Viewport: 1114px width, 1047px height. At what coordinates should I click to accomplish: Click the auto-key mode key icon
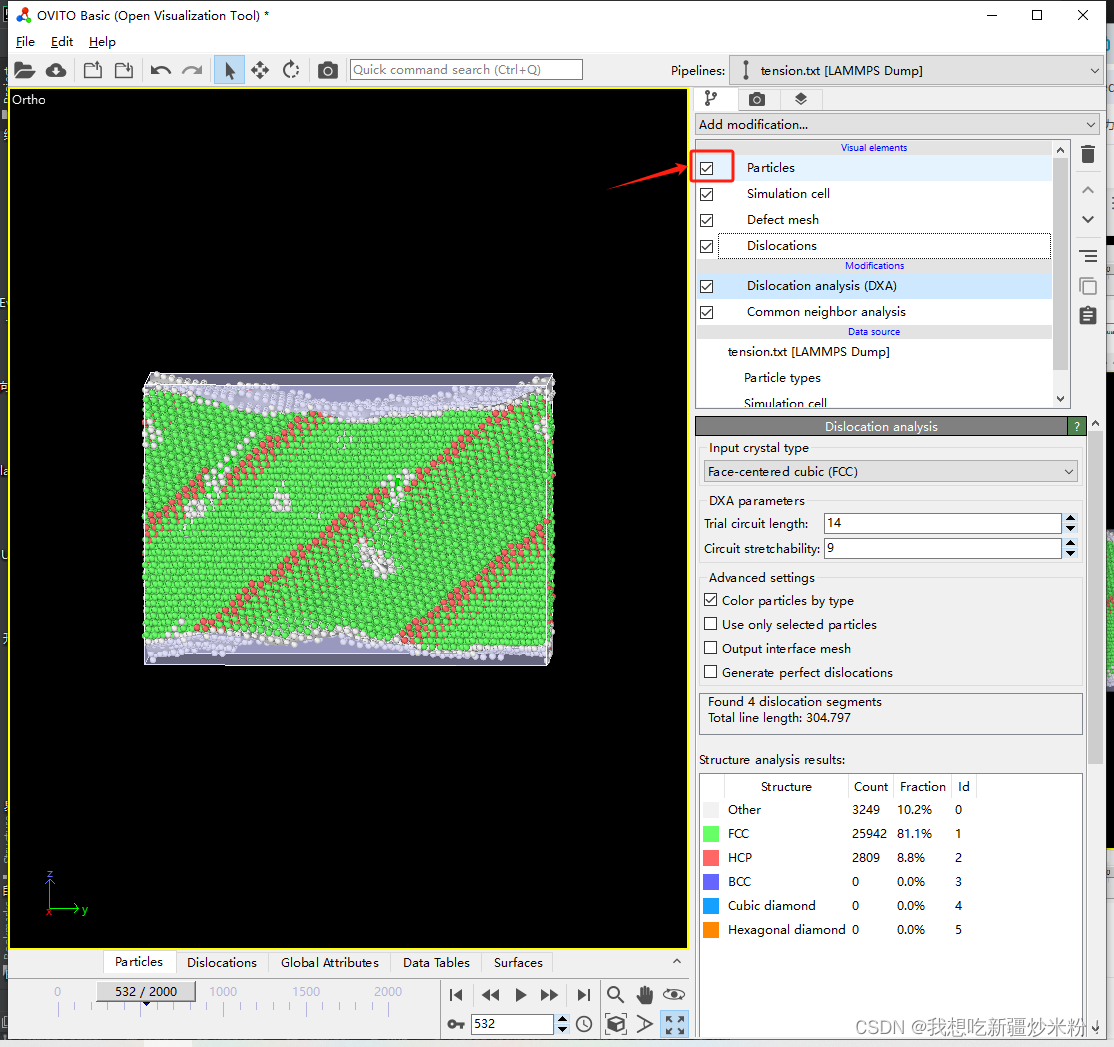coord(456,1024)
